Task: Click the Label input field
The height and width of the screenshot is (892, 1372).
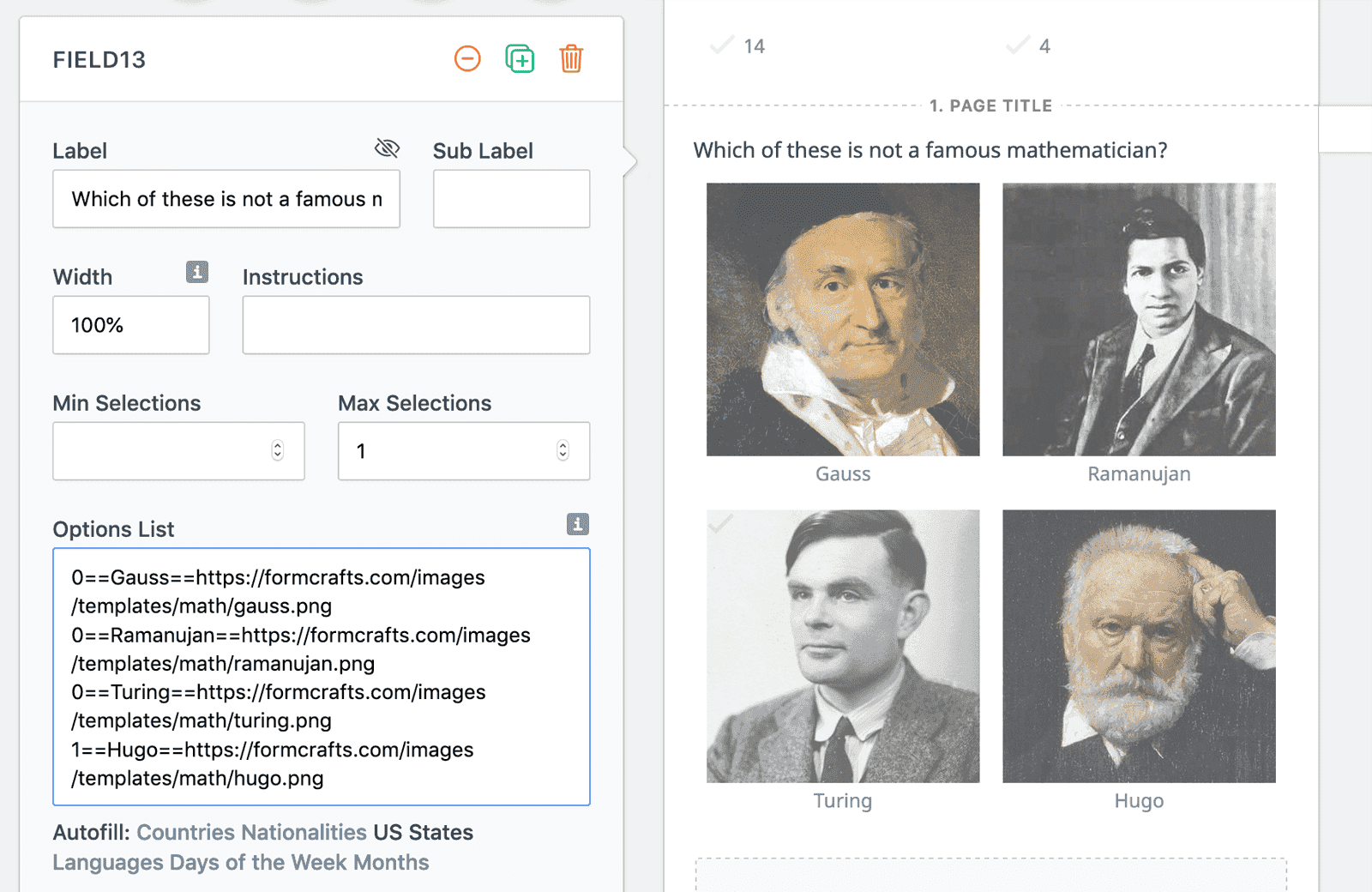Action: pos(226,199)
